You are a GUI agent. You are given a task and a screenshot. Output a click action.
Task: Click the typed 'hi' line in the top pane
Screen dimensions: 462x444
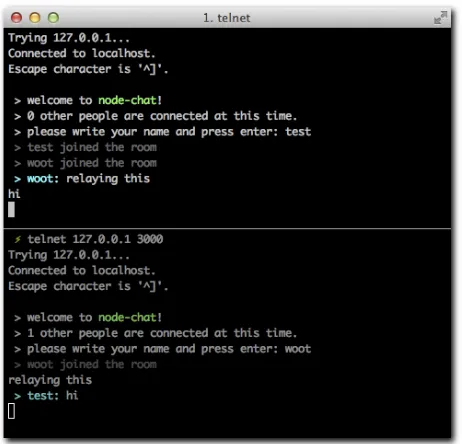click(14, 194)
